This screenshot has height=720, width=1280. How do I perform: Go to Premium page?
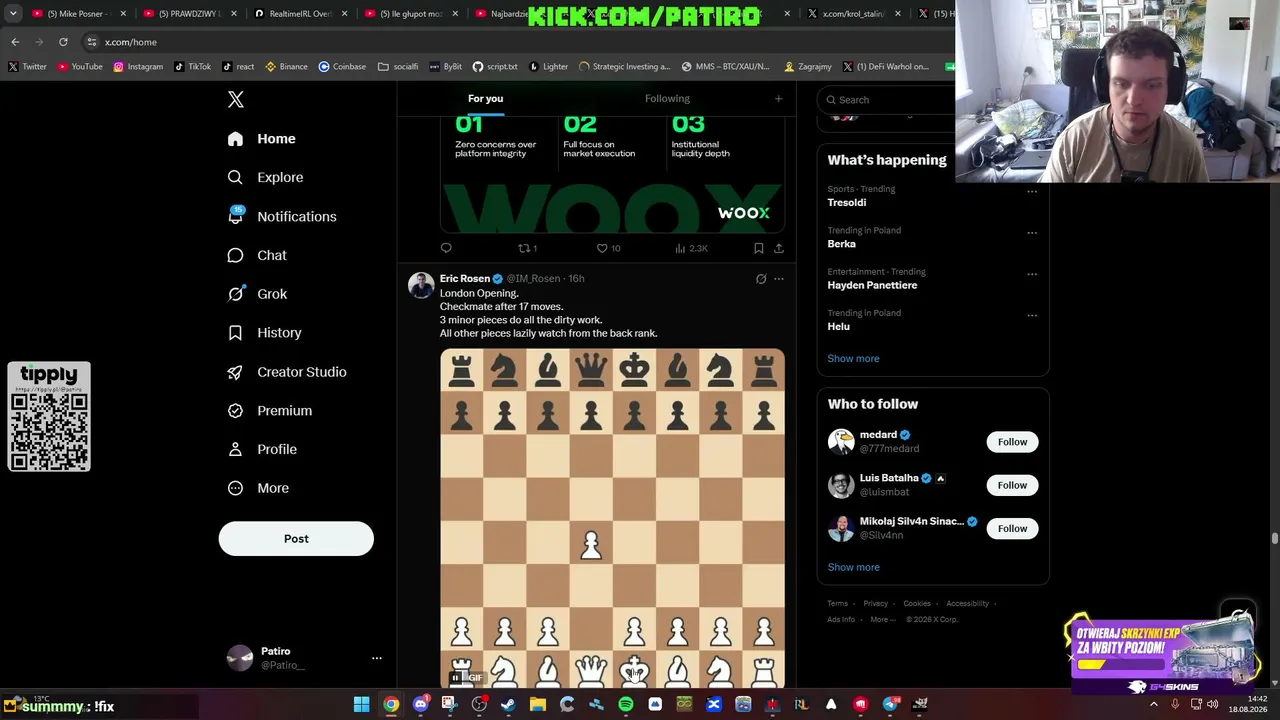click(x=269, y=411)
